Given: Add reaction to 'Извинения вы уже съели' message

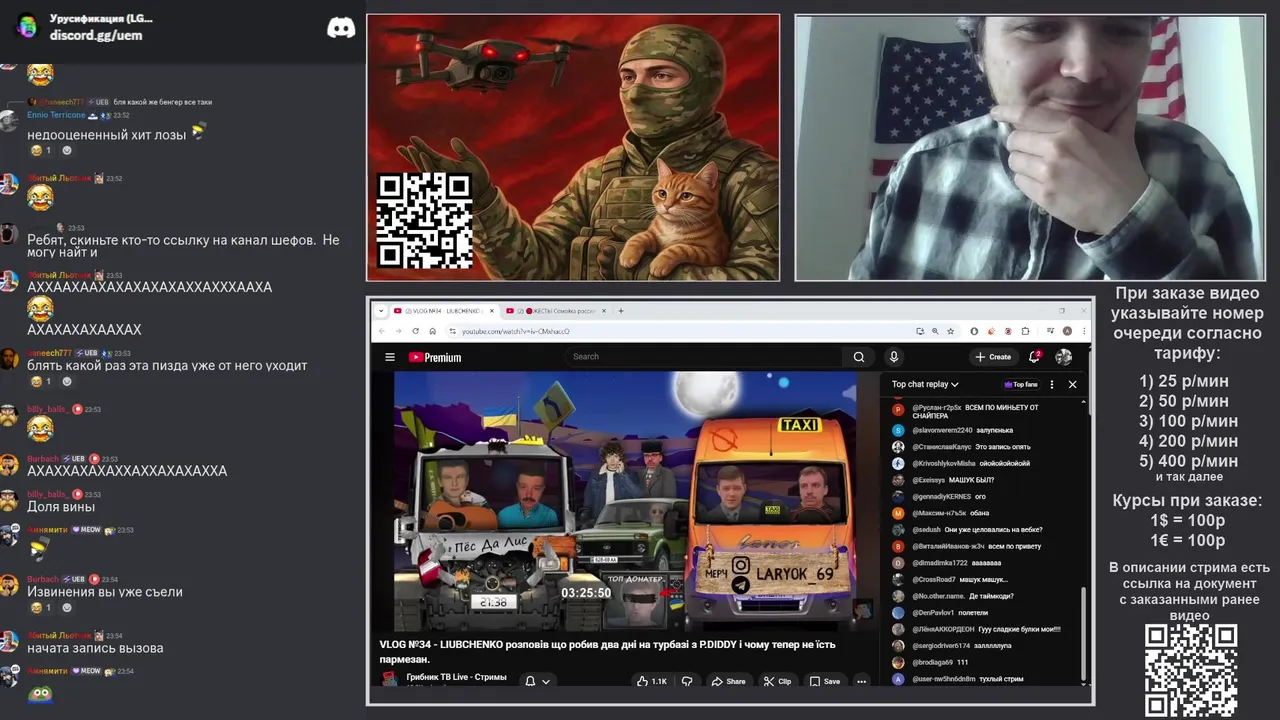Looking at the screenshot, I should tap(67, 608).
